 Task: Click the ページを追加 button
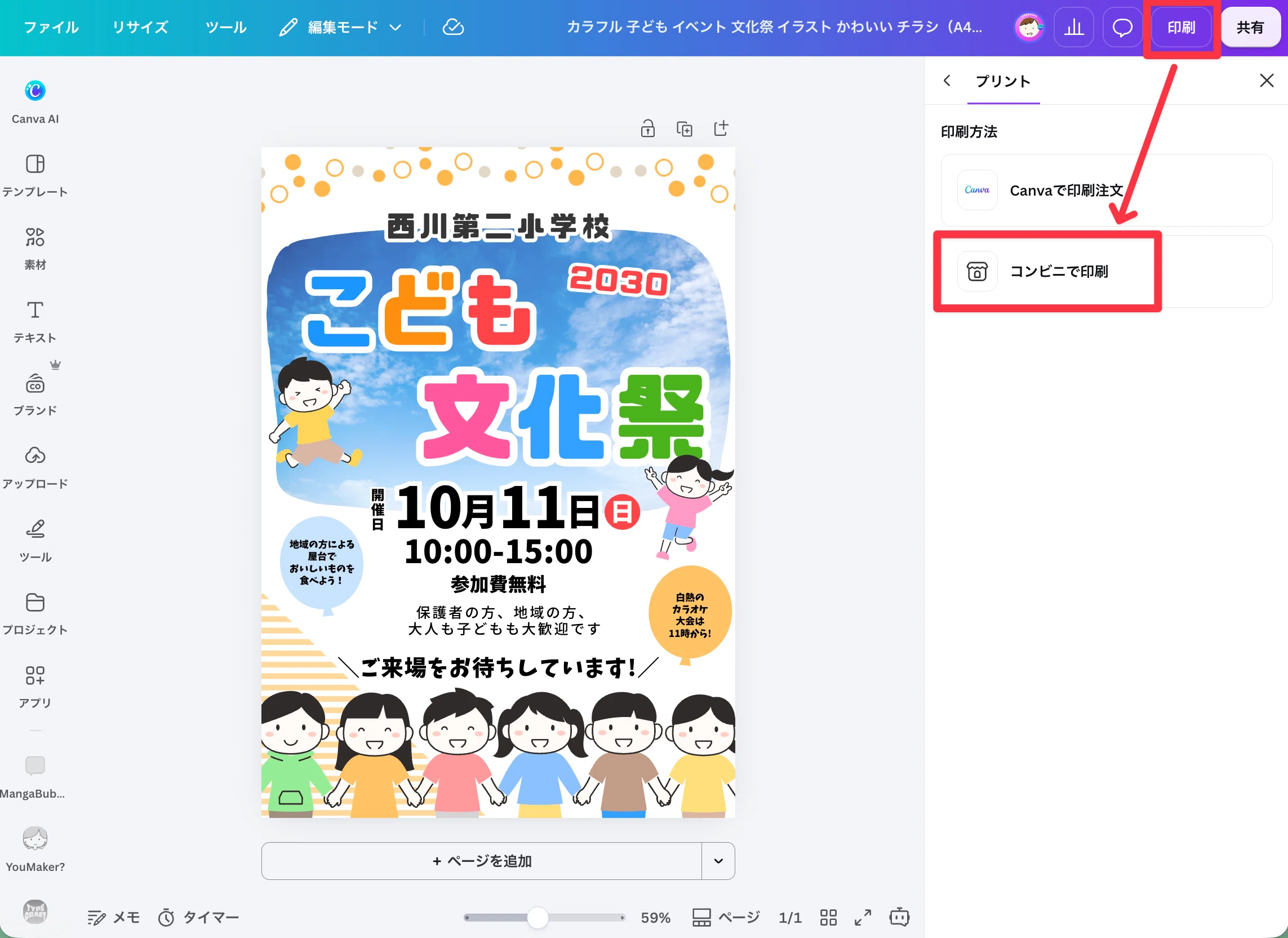[482, 861]
